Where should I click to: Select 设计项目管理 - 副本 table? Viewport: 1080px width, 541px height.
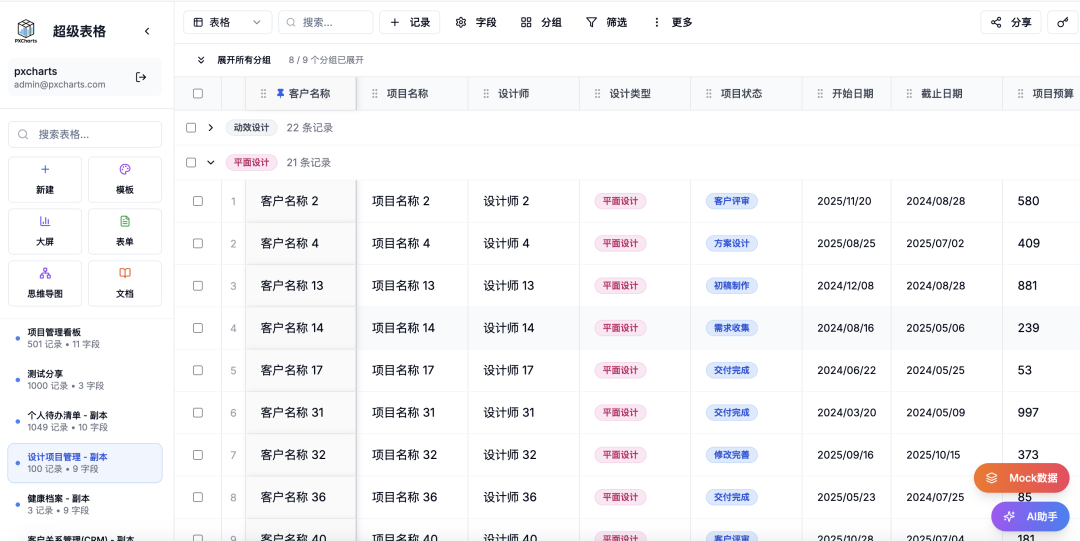(85, 462)
